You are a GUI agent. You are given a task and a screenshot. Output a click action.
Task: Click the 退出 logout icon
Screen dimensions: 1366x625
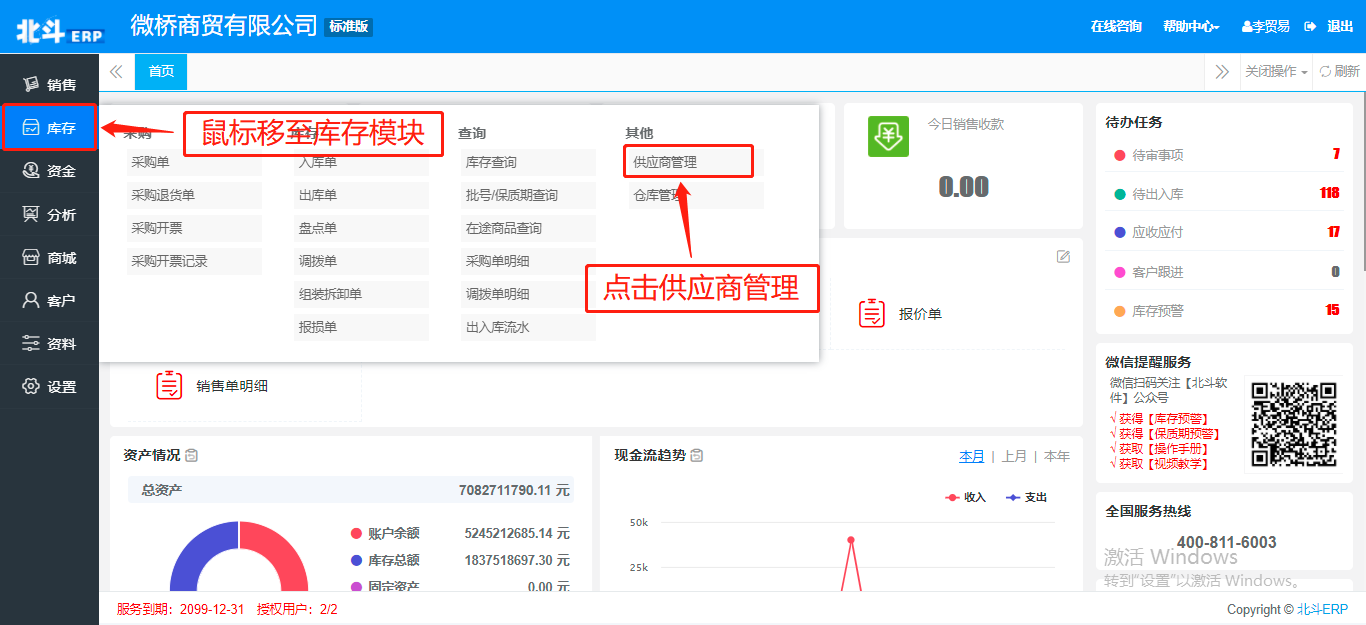[x=1310, y=26]
